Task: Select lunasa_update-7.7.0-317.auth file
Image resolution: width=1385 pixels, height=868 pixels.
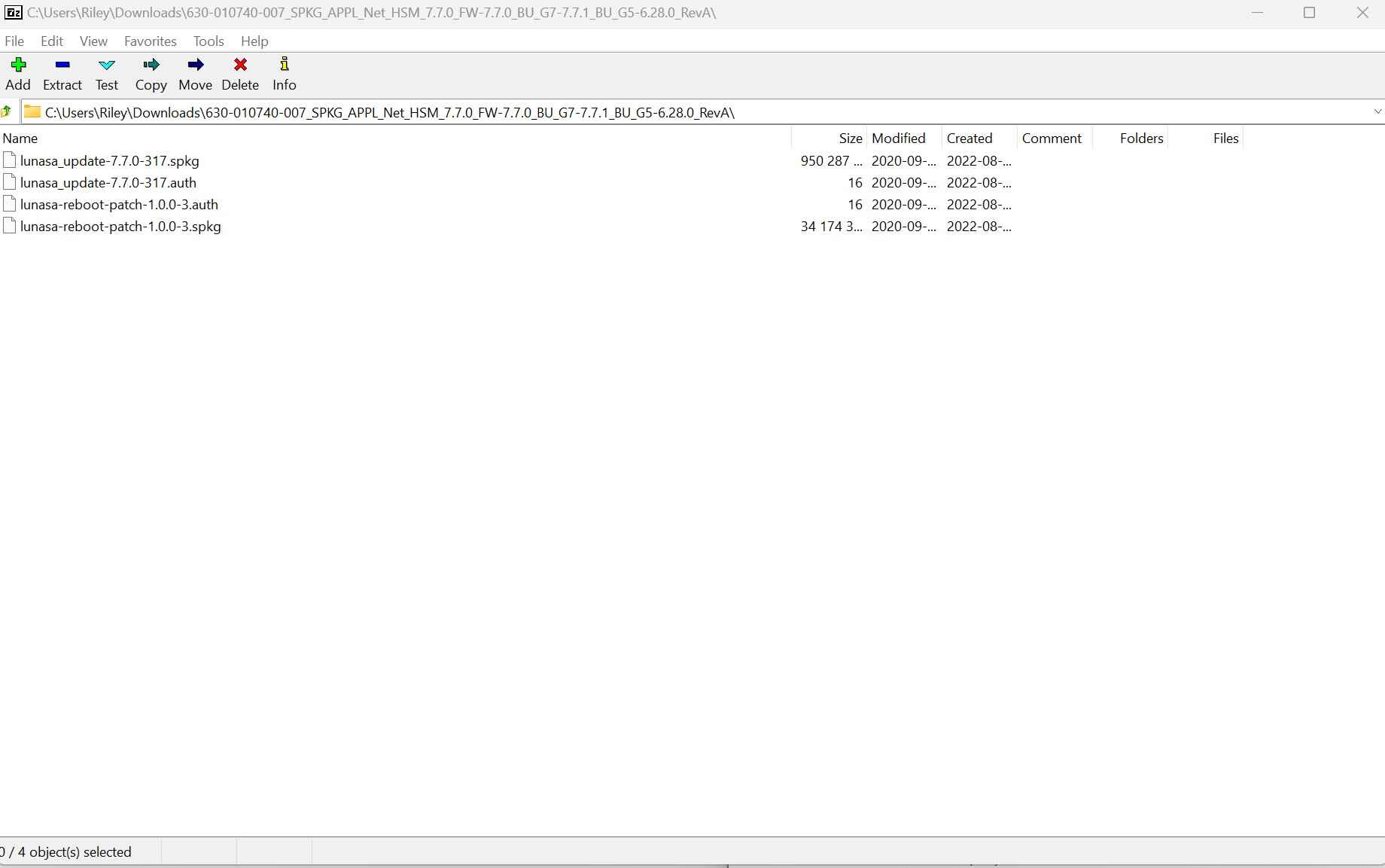Action: coord(108,183)
